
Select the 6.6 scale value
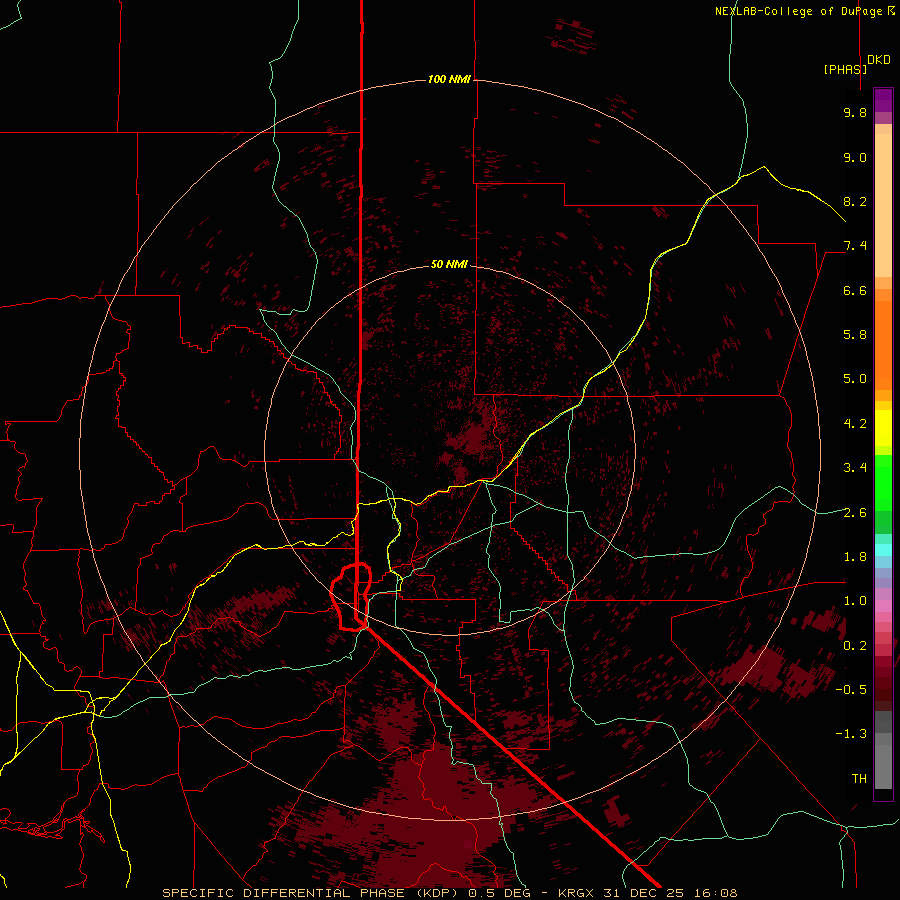click(x=855, y=290)
